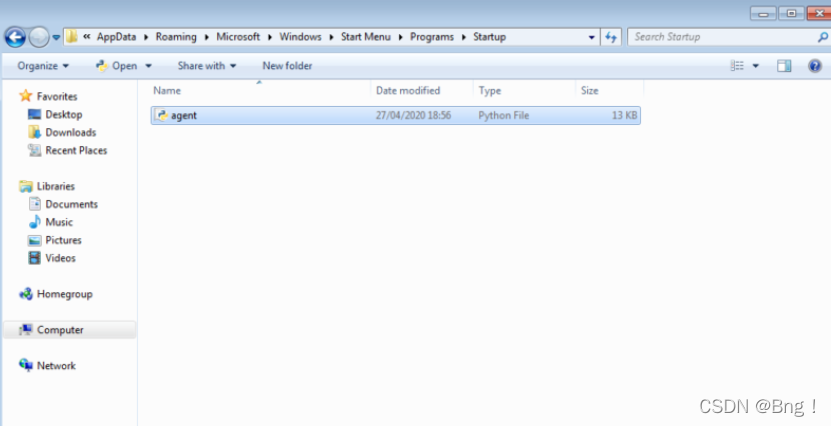Screen dimensions: 831x426
Task: Click date 27/04/2020 18:56 of agent
Action: tap(413, 116)
